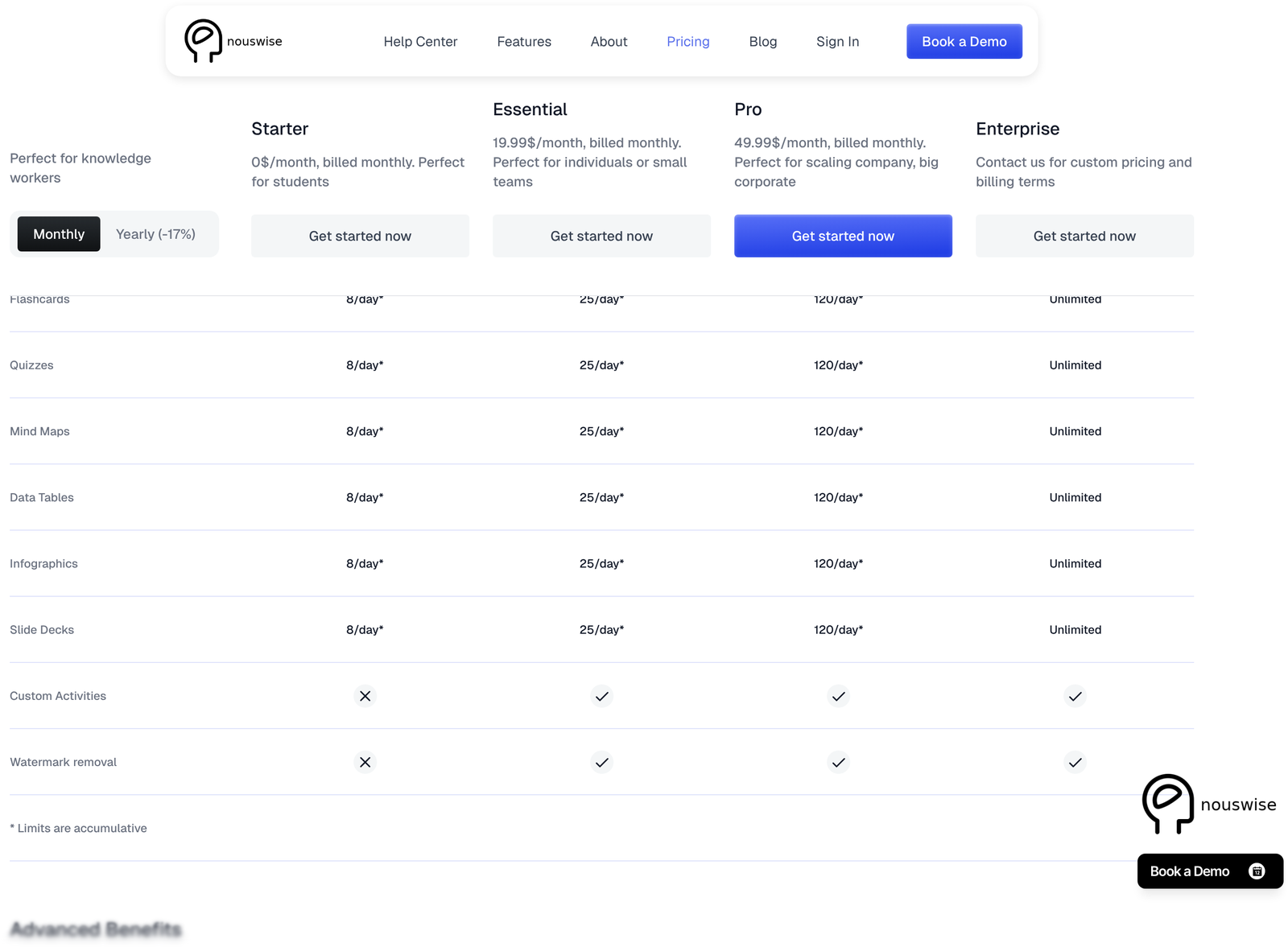Click the checkmark for Essential Custom Activities
This screenshot has width=1288, height=947.
(x=601, y=696)
